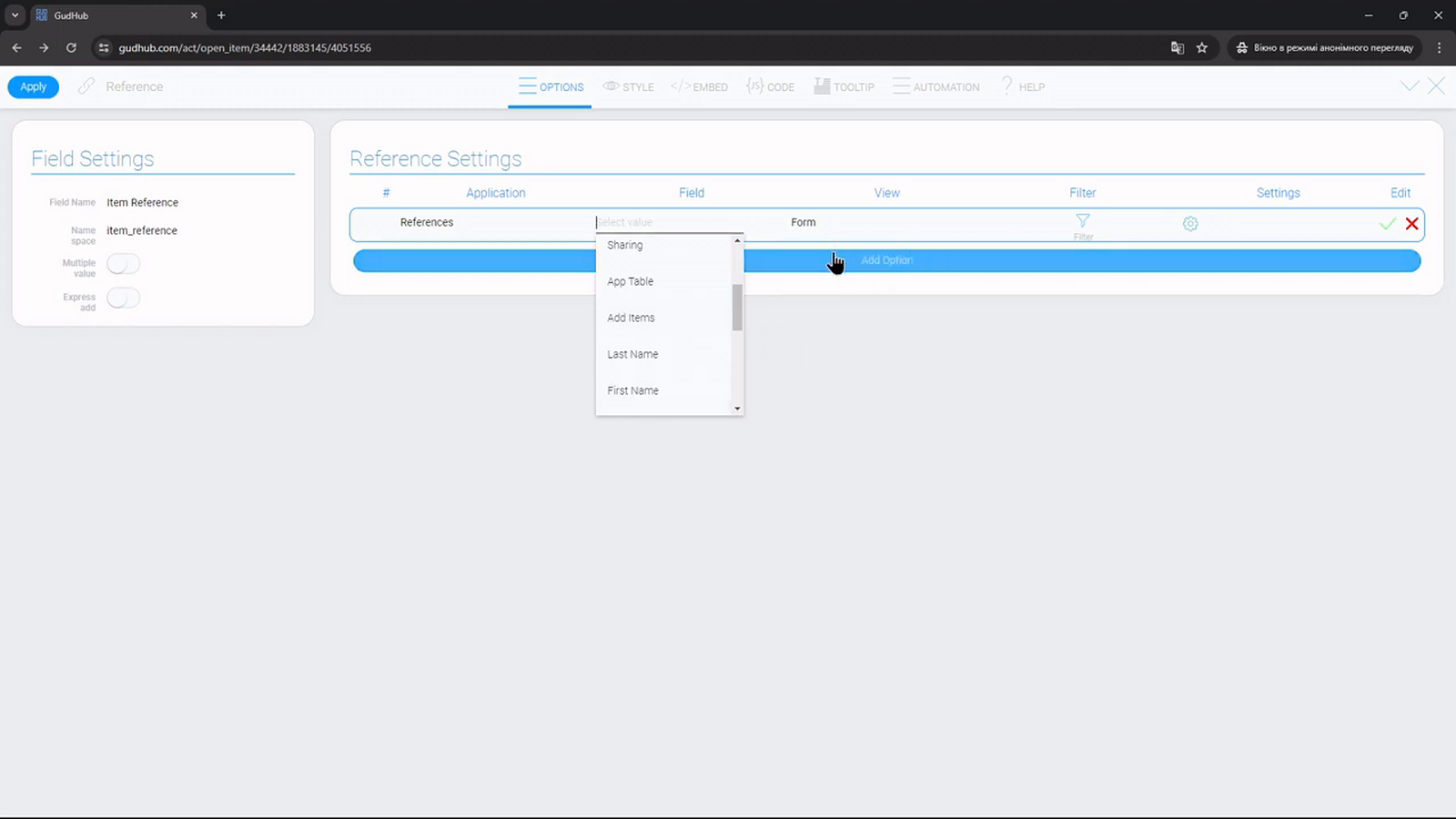1456x819 pixels.
Task: Click the address bar URL
Action: [x=245, y=47]
